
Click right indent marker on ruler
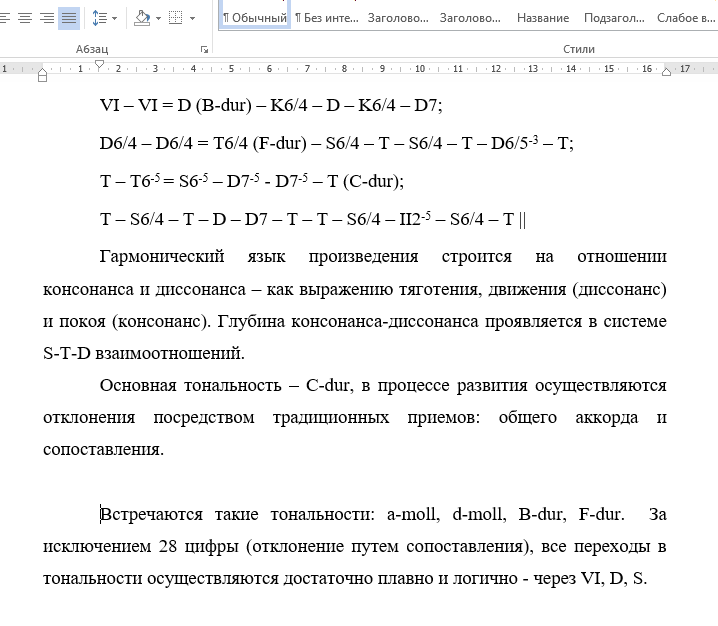click(667, 71)
